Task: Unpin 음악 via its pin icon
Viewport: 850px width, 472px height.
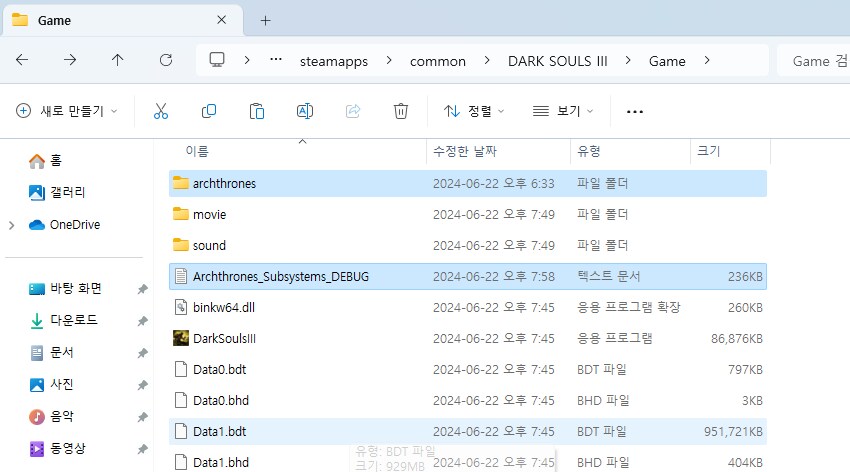Action: (143, 417)
